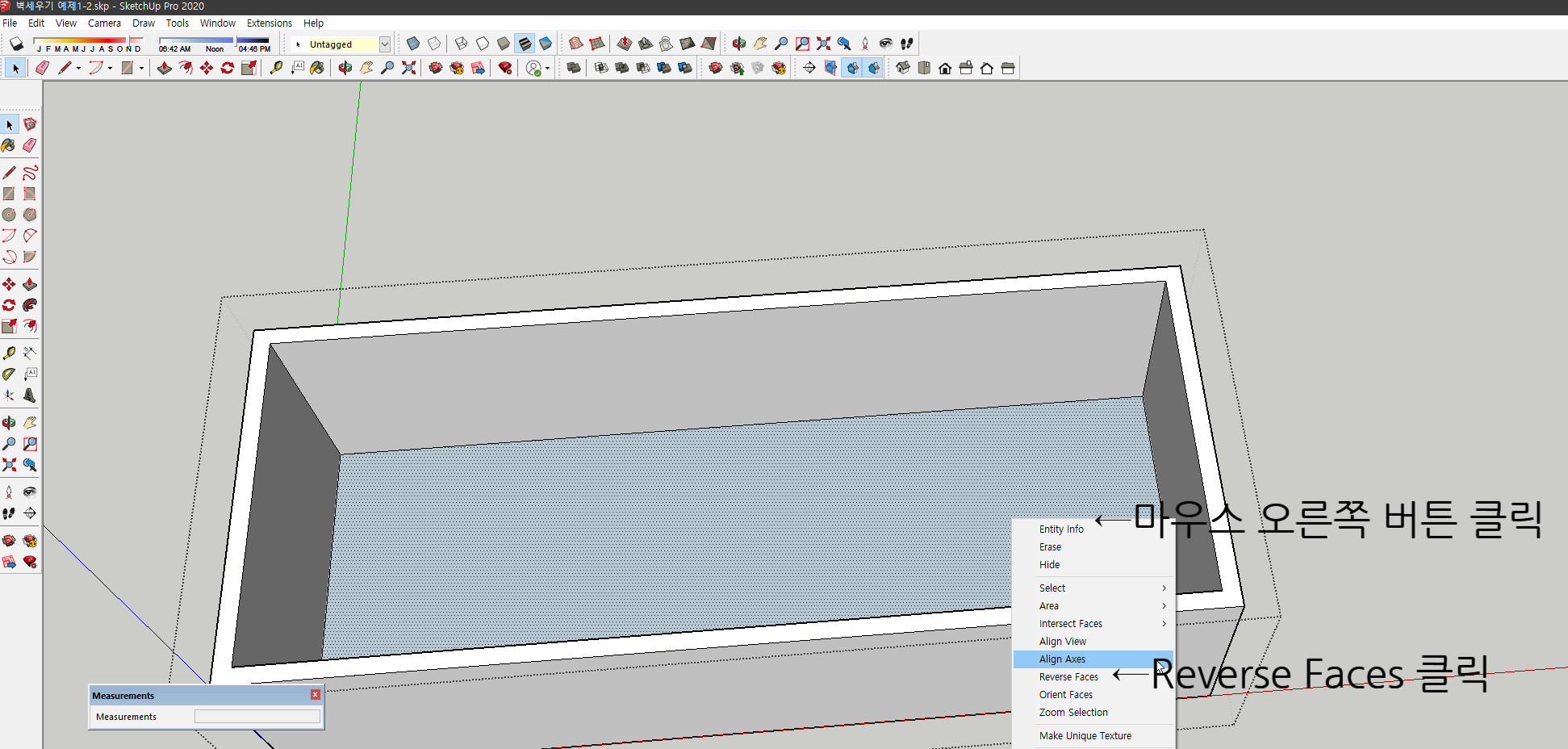Select the Look Around eye tool in top toolbar
The width and height of the screenshot is (1568, 749).
pos(886,44)
